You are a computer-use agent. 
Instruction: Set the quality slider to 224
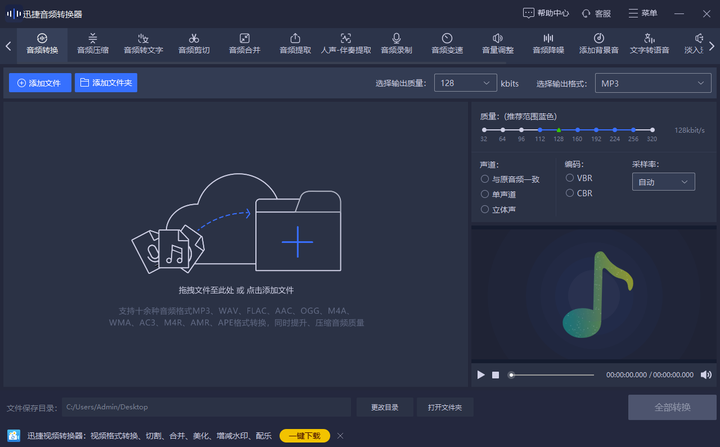pyautogui.click(x=615, y=130)
